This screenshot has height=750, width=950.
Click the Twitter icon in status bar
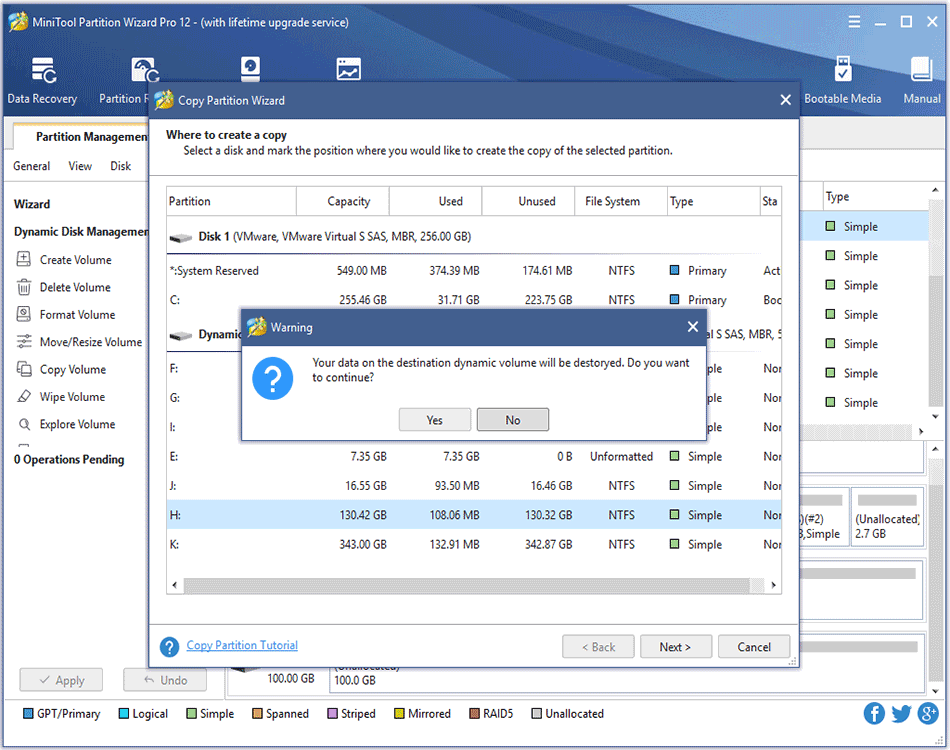tap(901, 713)
